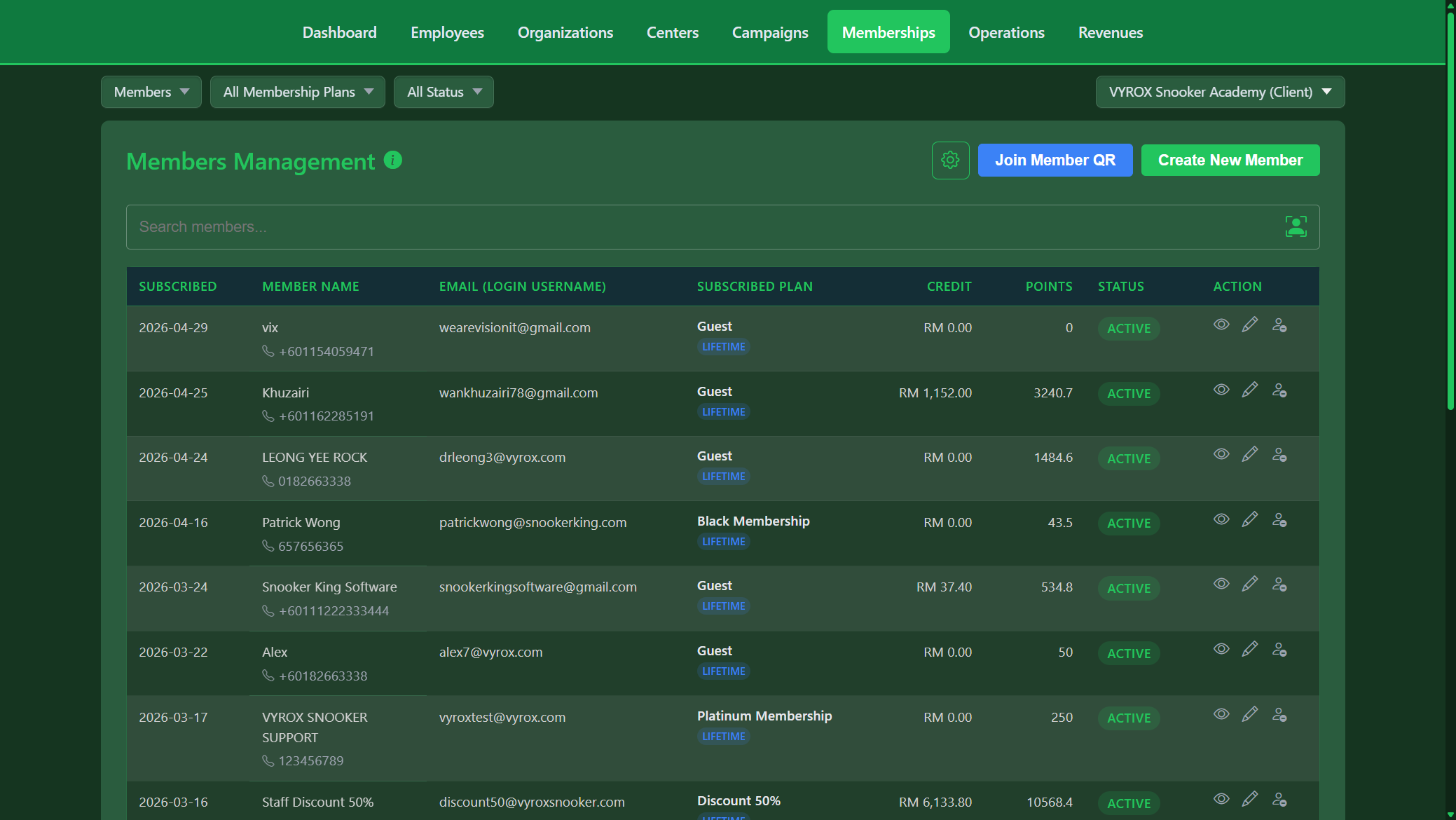This screenshot has height=820, width=1456.
Task: Click the Create New Member button
Action: click(x=1230, y=160)
